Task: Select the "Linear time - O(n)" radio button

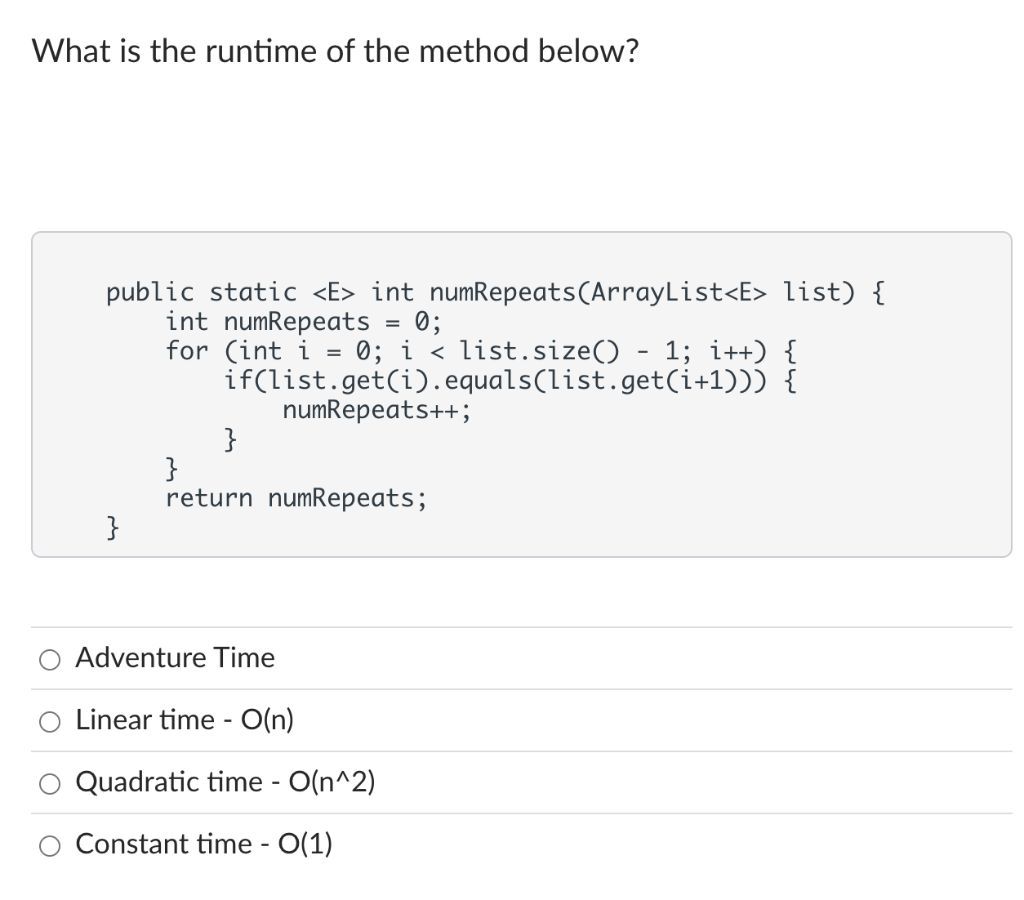Action: [x=48, y=720]
